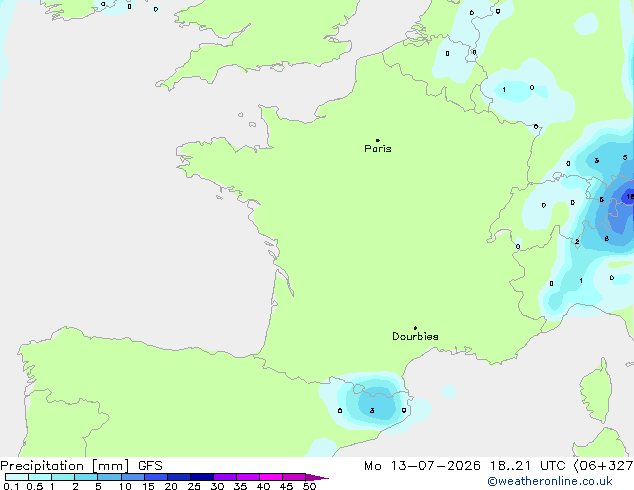Click the GFS model label

pos(150,466)
